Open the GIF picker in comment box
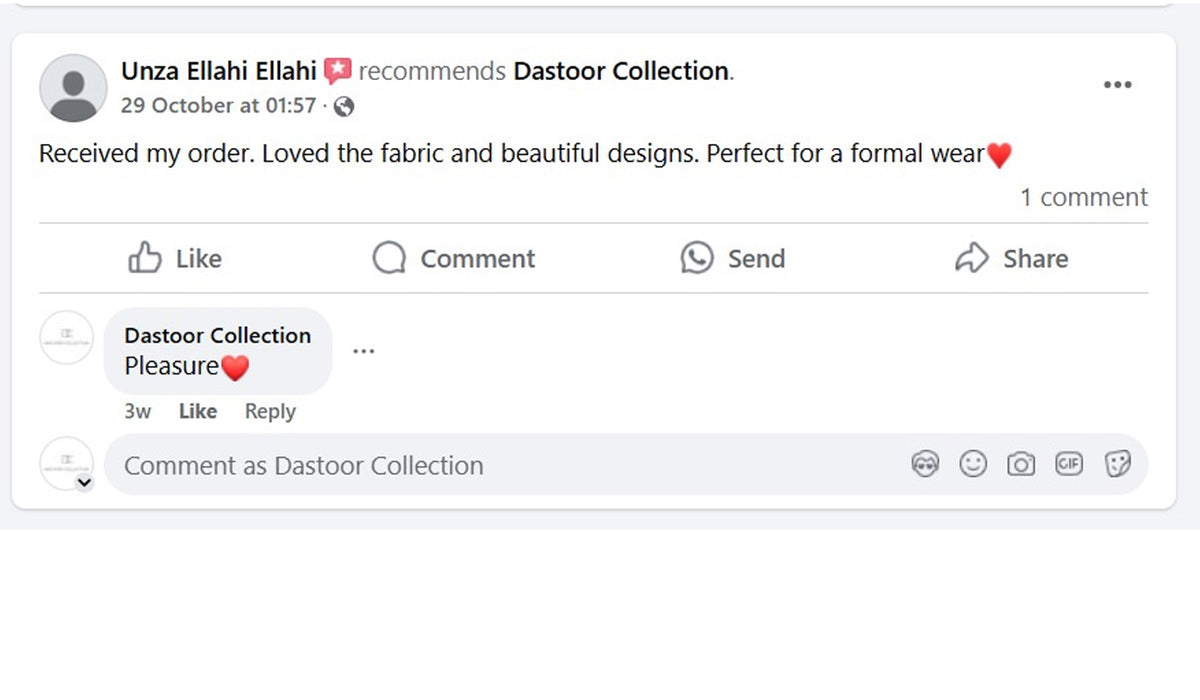Image resolution: width=1200 pixels, height=700 pixels. 1069,464
